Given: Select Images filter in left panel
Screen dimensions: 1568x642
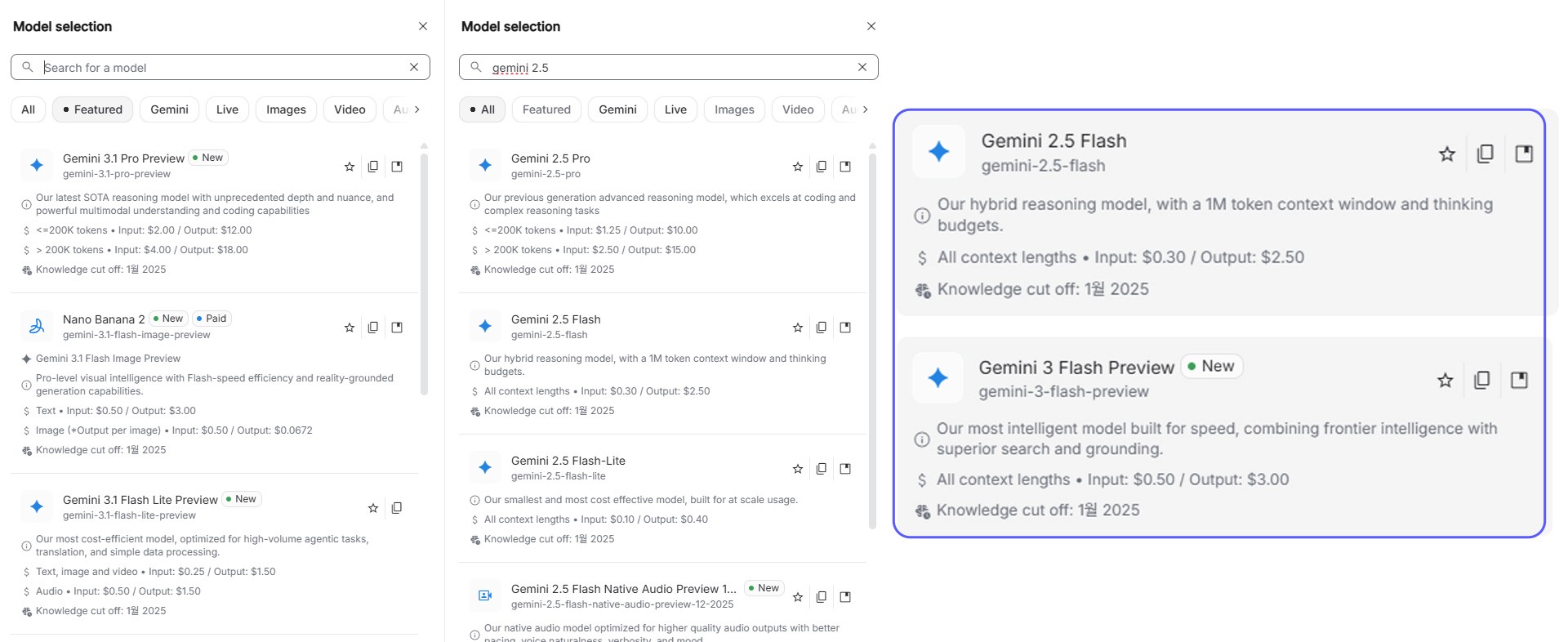Looking at the screenshot, I should pyautogui.click(x=286, y=109).
